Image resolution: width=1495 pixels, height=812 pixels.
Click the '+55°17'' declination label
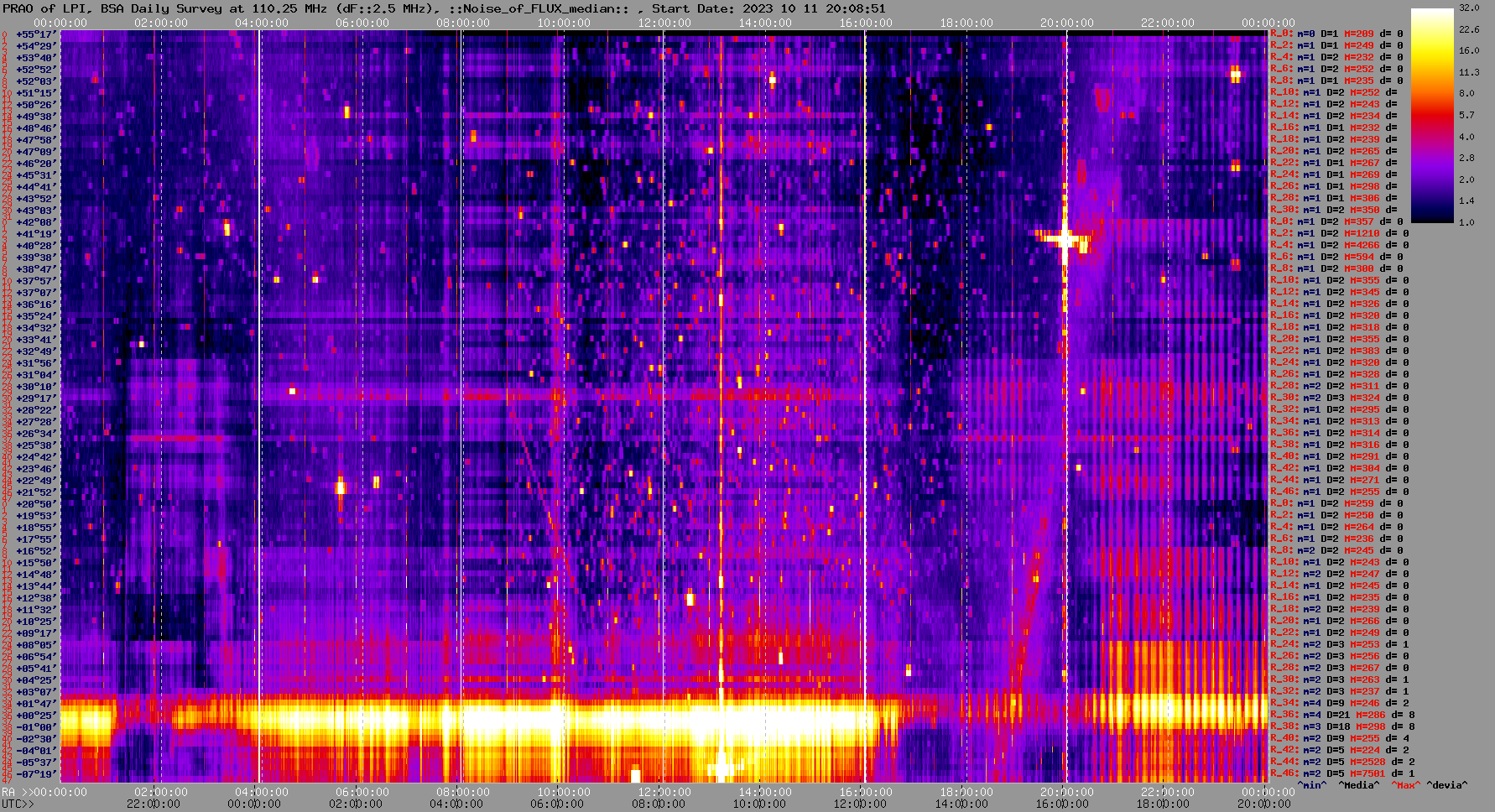pyautogui.click(x=35, y=34)
